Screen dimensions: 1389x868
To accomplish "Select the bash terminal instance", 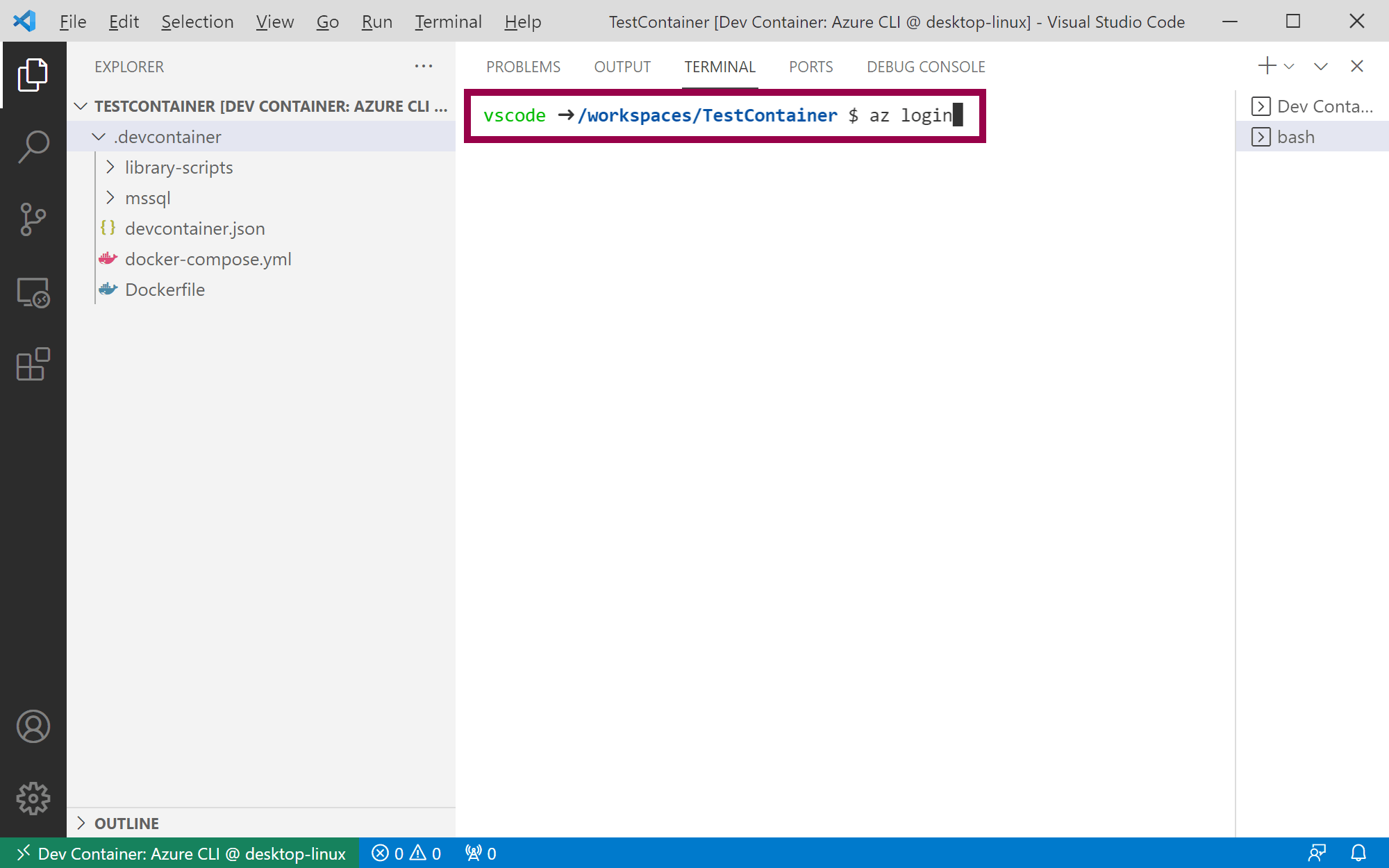I will click(x=1295, y=137).
